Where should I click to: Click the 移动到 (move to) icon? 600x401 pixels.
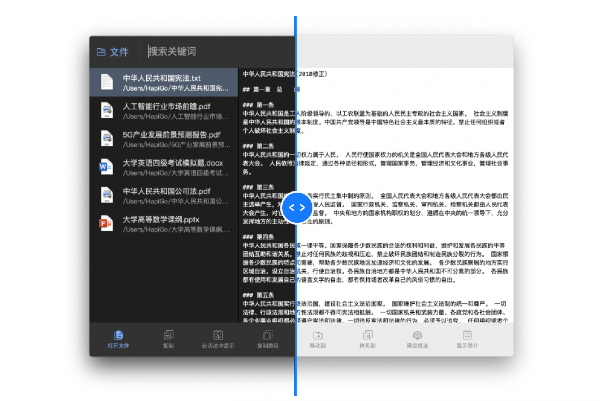[x=318, y=335]
